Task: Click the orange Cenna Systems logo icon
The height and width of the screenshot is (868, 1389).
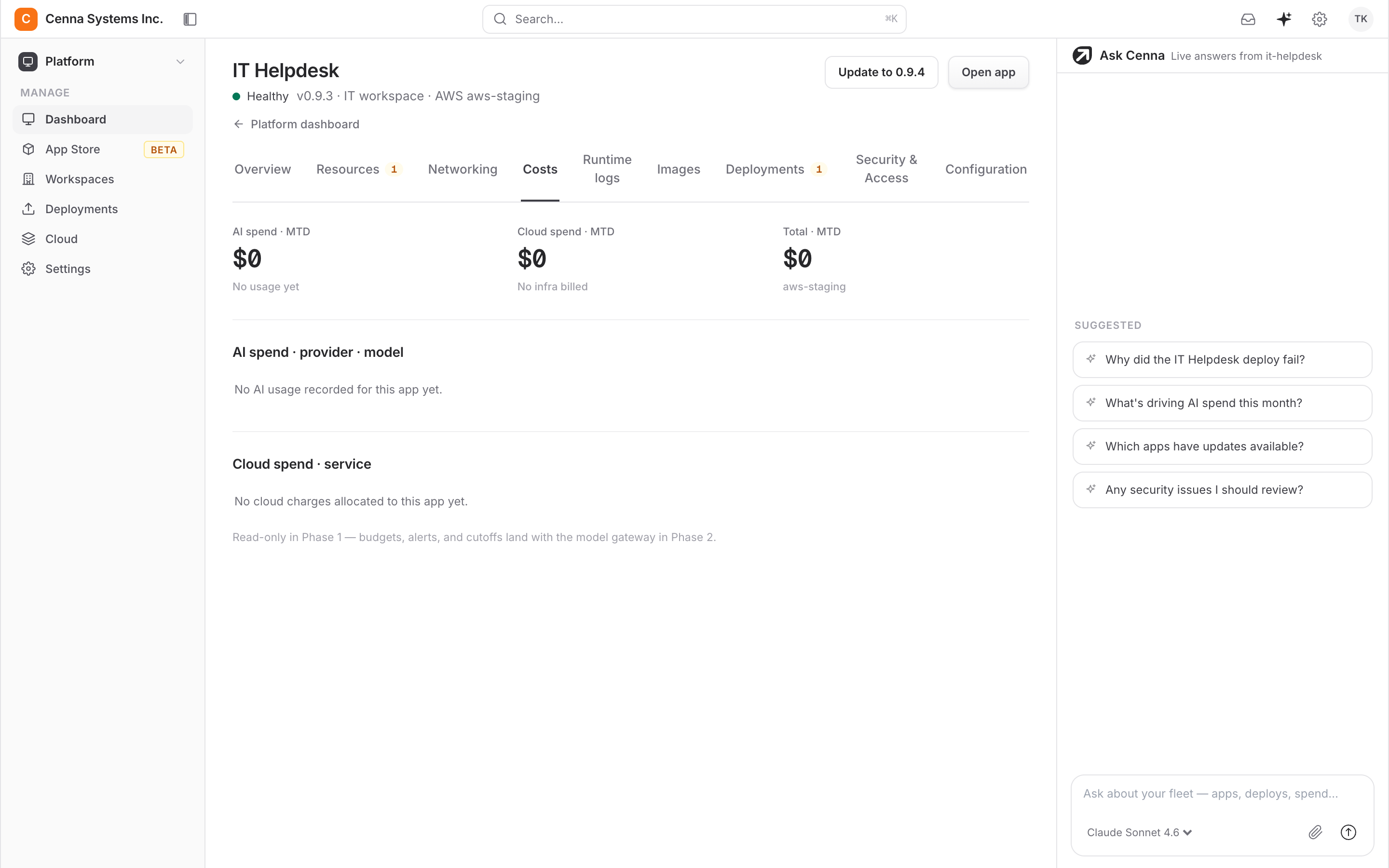Action: (26, 19)
